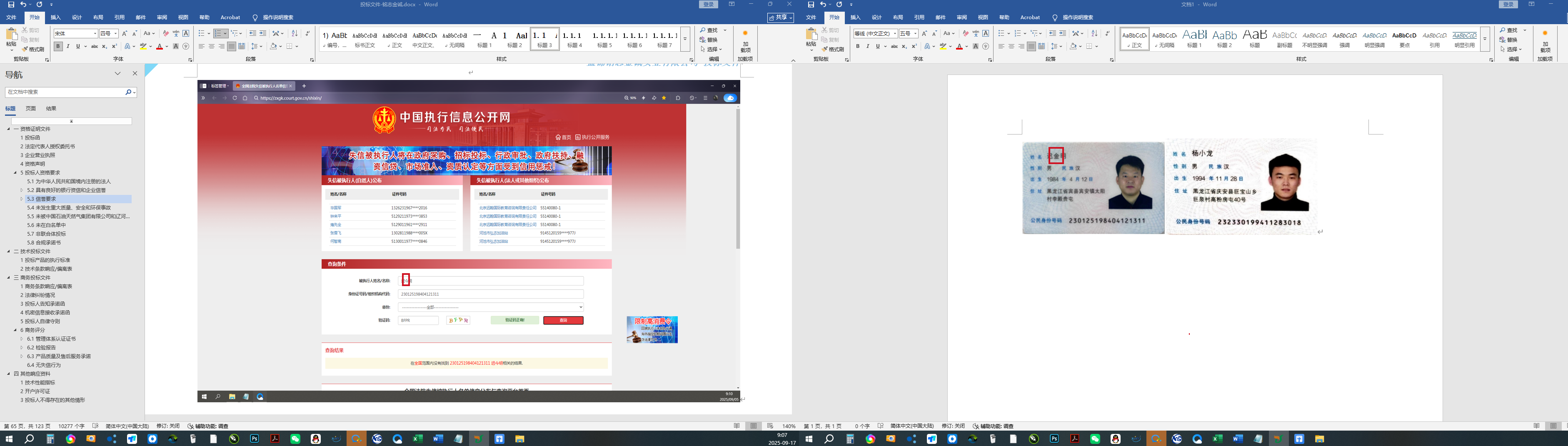Apply strikethrough in left Word window
The height and width of the screenshot is (446, 1568).
pyautogui.click(x=94, y=46)
